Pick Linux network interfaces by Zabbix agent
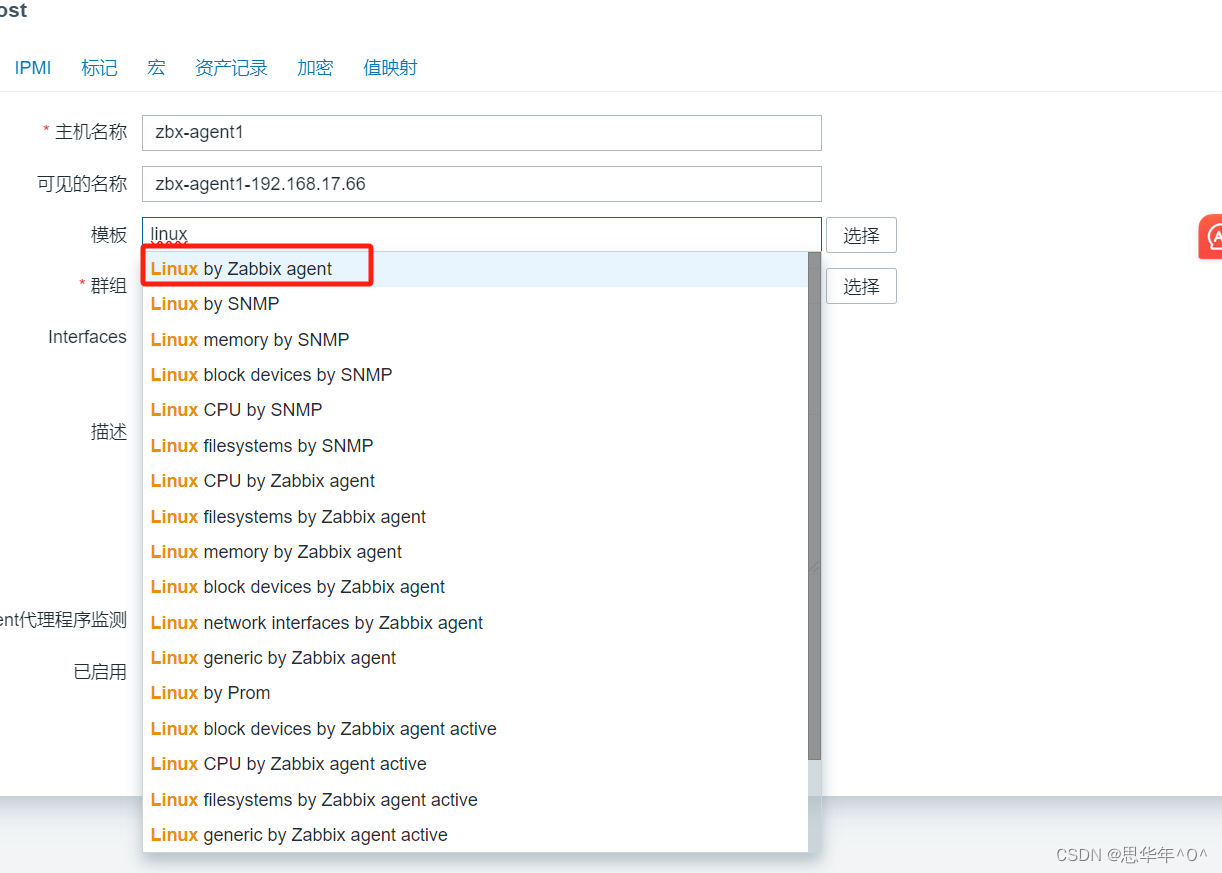This screenshot has width=1222, height=873. [475, 623]
